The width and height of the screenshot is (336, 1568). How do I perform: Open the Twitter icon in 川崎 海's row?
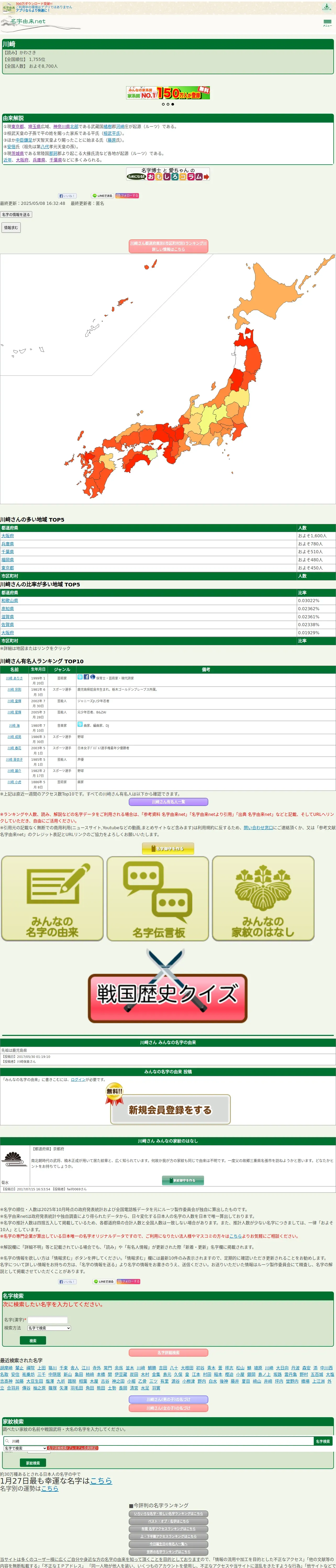point(80,724)
